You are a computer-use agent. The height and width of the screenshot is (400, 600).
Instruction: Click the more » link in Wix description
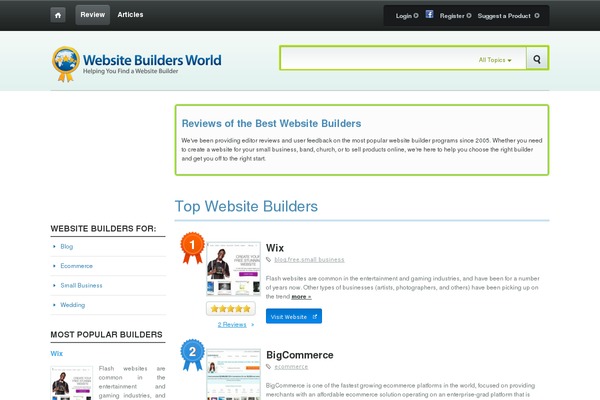coord(301,297)
